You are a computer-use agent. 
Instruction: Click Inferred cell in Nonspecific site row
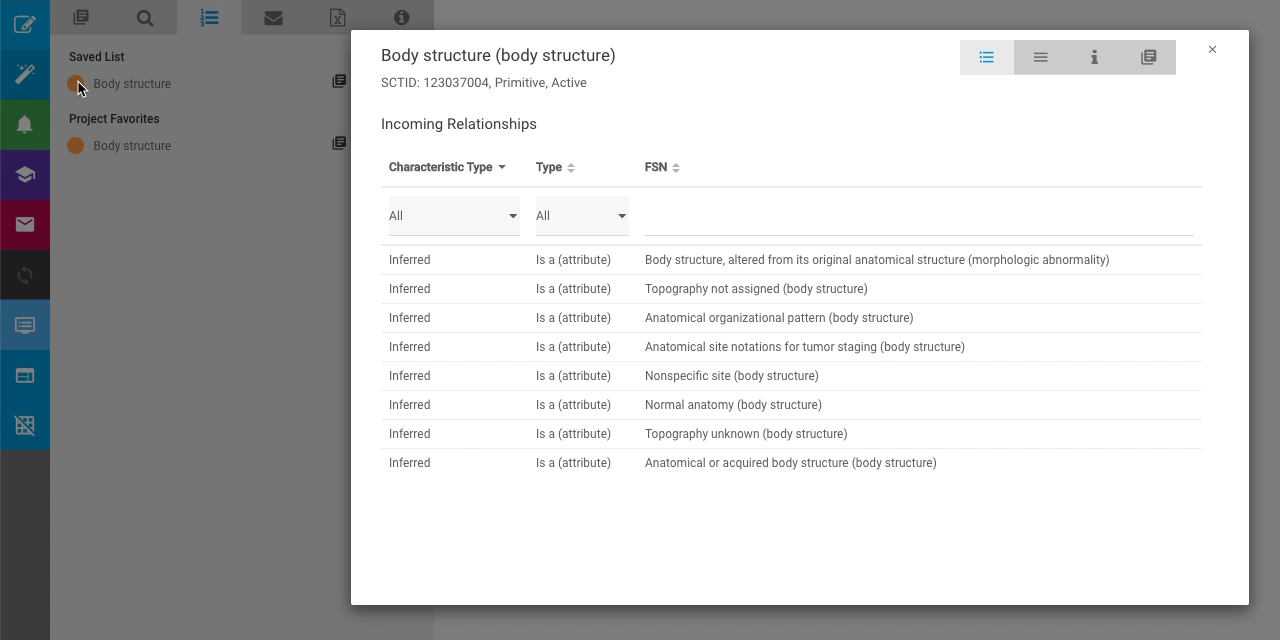click(x=410, y=376)
